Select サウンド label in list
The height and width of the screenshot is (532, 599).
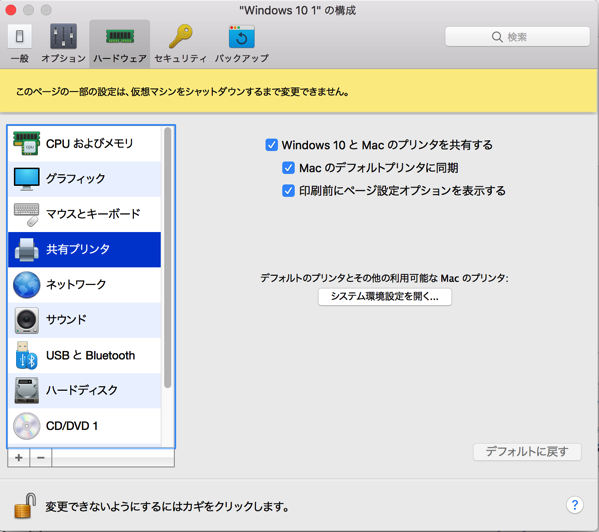coord(66,320)
